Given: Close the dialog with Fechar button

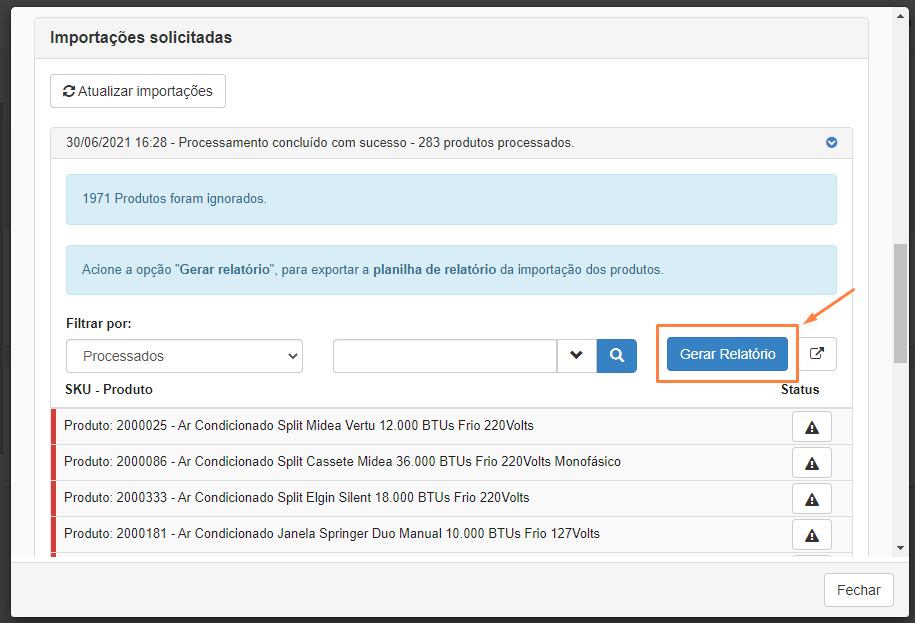Looking at the screenshot, I should 858,590.
